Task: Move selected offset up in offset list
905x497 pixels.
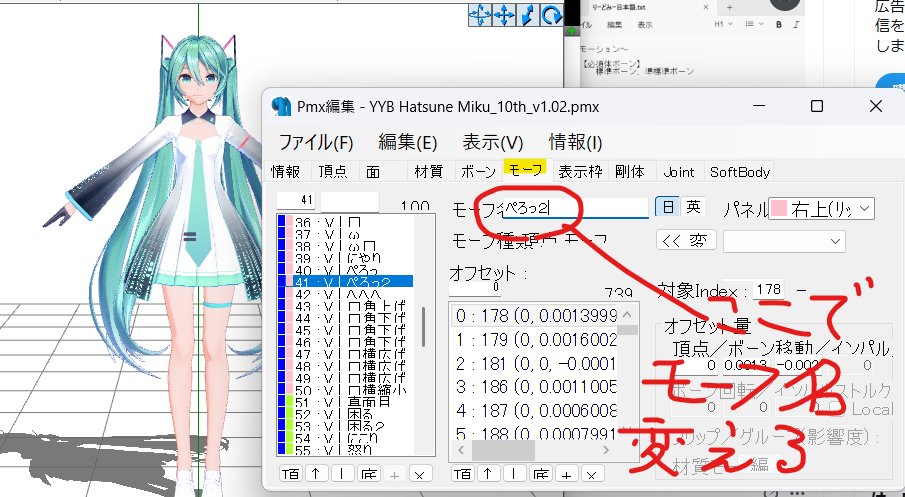Action: click(x=488, y=474)
